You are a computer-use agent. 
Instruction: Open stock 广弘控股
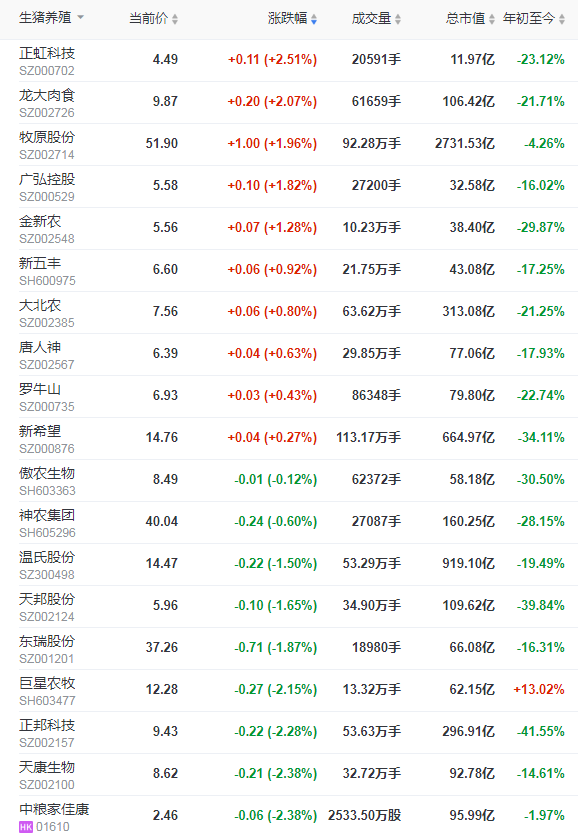pos(47,179)
